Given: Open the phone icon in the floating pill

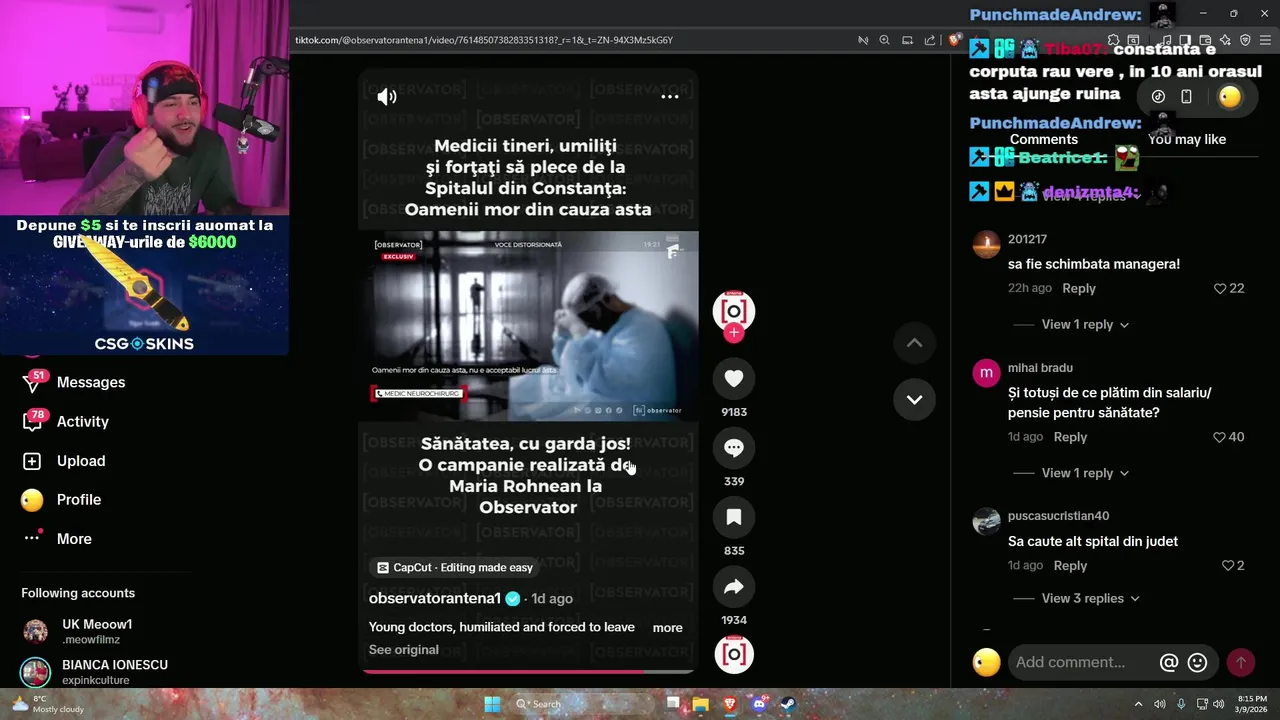Looking at the screenshot, I should (x=1186, y=97).
